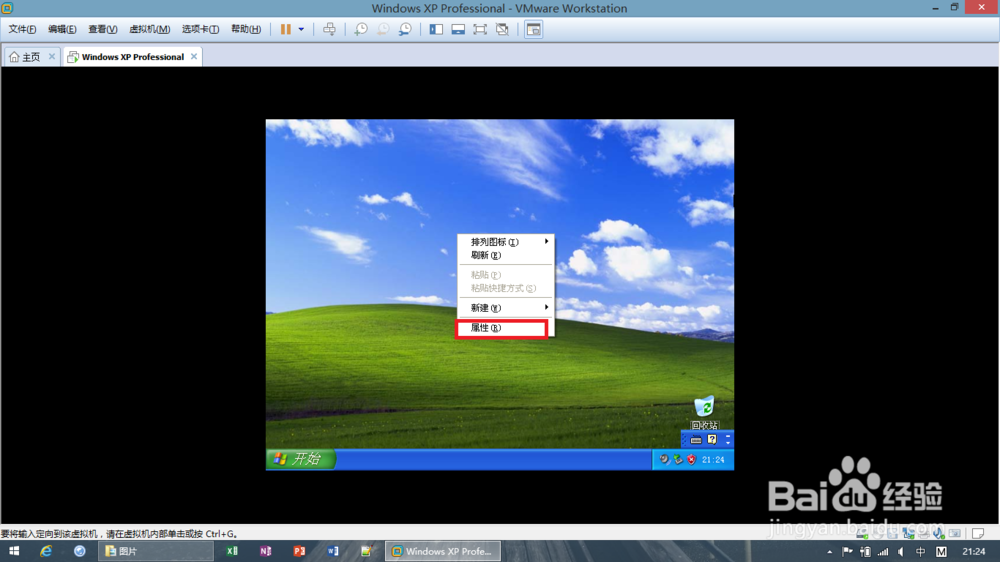Click the revert to snapshot toolbar icon
Screen dimensions: 1000x562
click(383, 29)
